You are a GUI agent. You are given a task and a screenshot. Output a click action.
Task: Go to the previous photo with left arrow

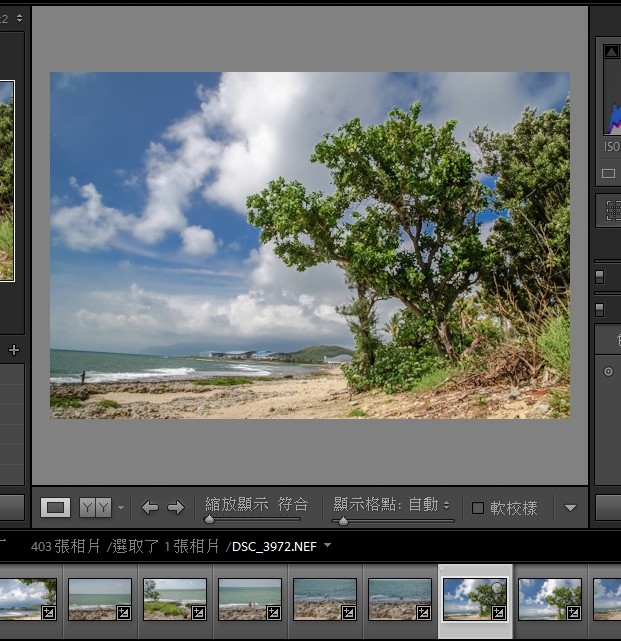(150, 508)
